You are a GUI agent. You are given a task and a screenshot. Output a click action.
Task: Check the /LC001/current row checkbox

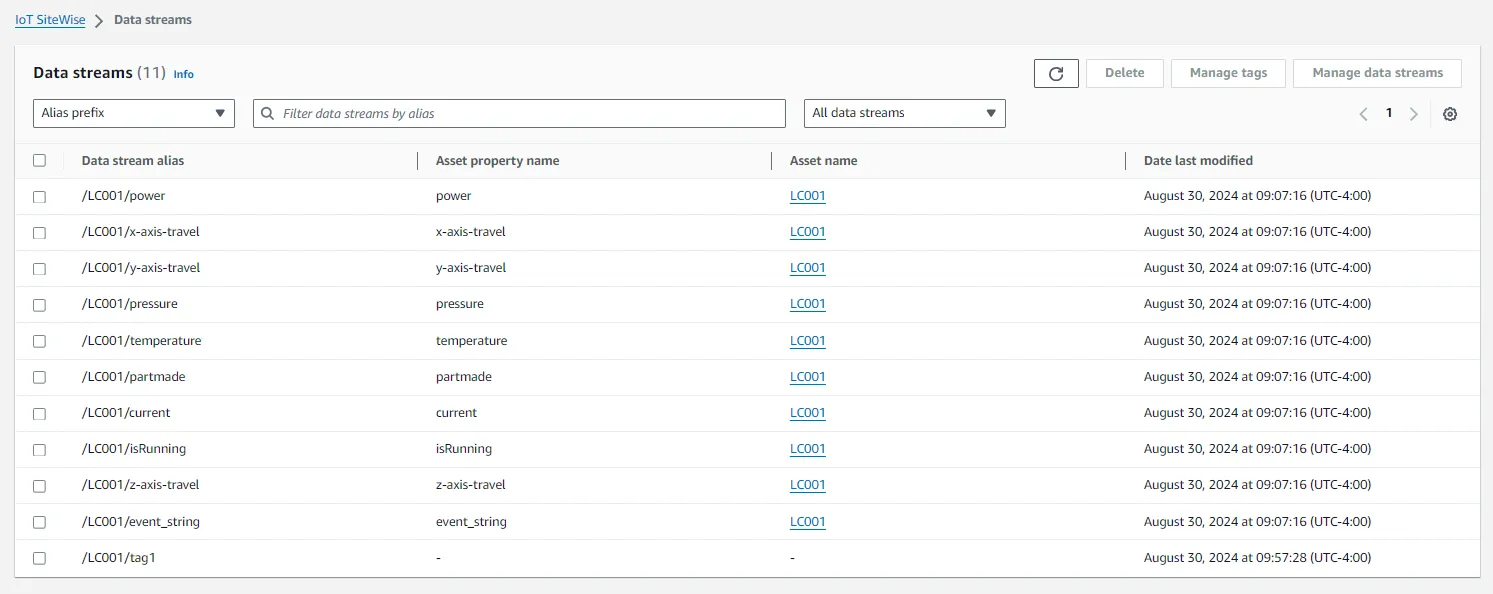pos(39,414)
